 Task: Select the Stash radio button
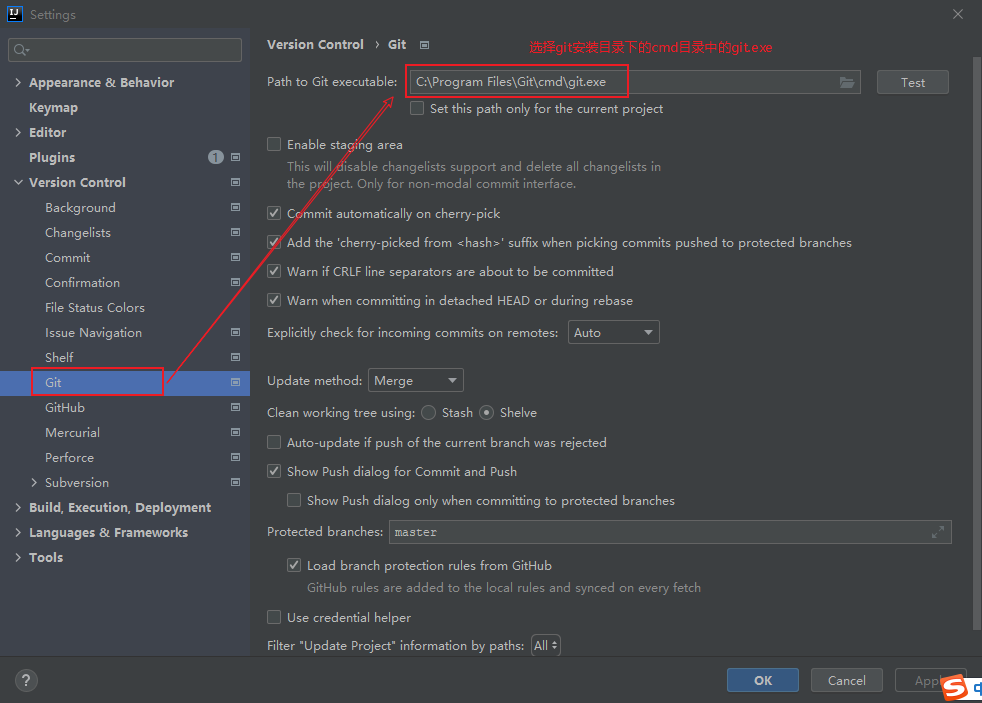(429, 412)
